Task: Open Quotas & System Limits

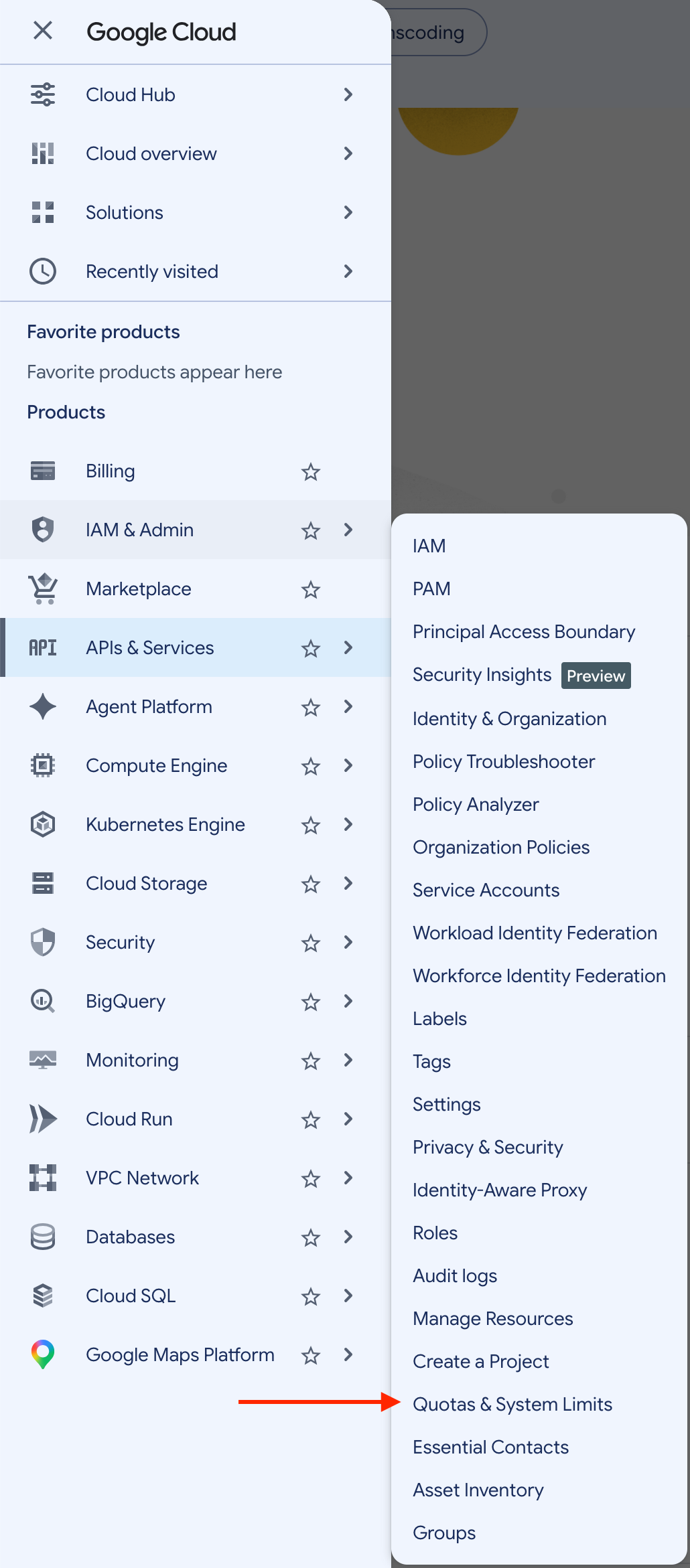Action: pyautogui.click(x=512, y=1404)
